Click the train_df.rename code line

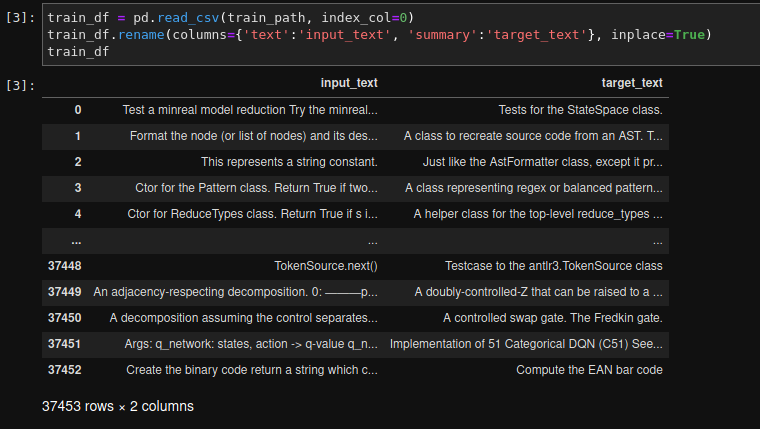pos(380,35)
